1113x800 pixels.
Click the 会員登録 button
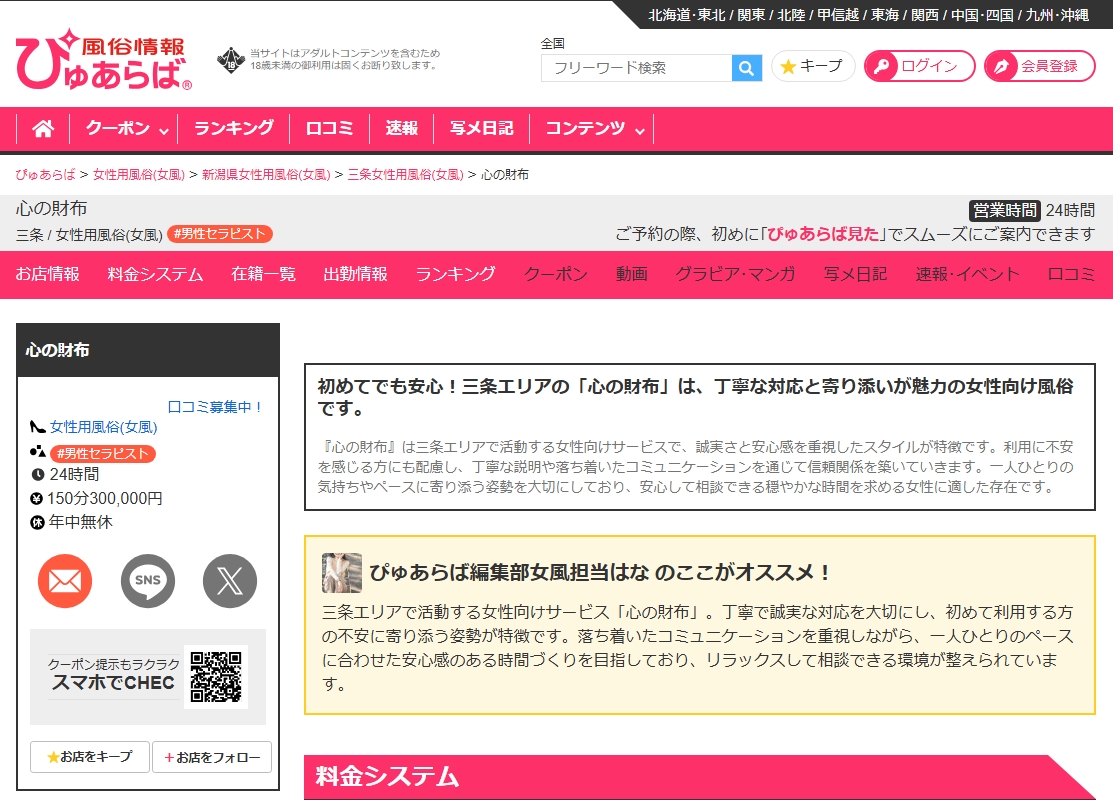(x=1039, y=66)
